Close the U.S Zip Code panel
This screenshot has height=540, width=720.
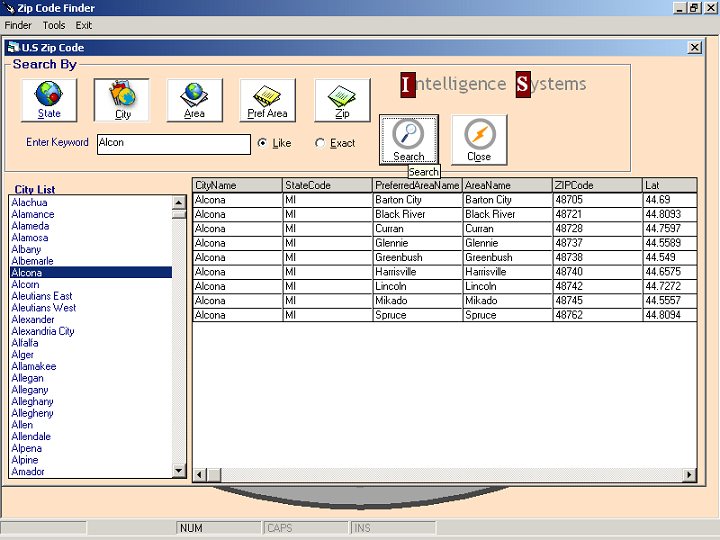point(695,47)
